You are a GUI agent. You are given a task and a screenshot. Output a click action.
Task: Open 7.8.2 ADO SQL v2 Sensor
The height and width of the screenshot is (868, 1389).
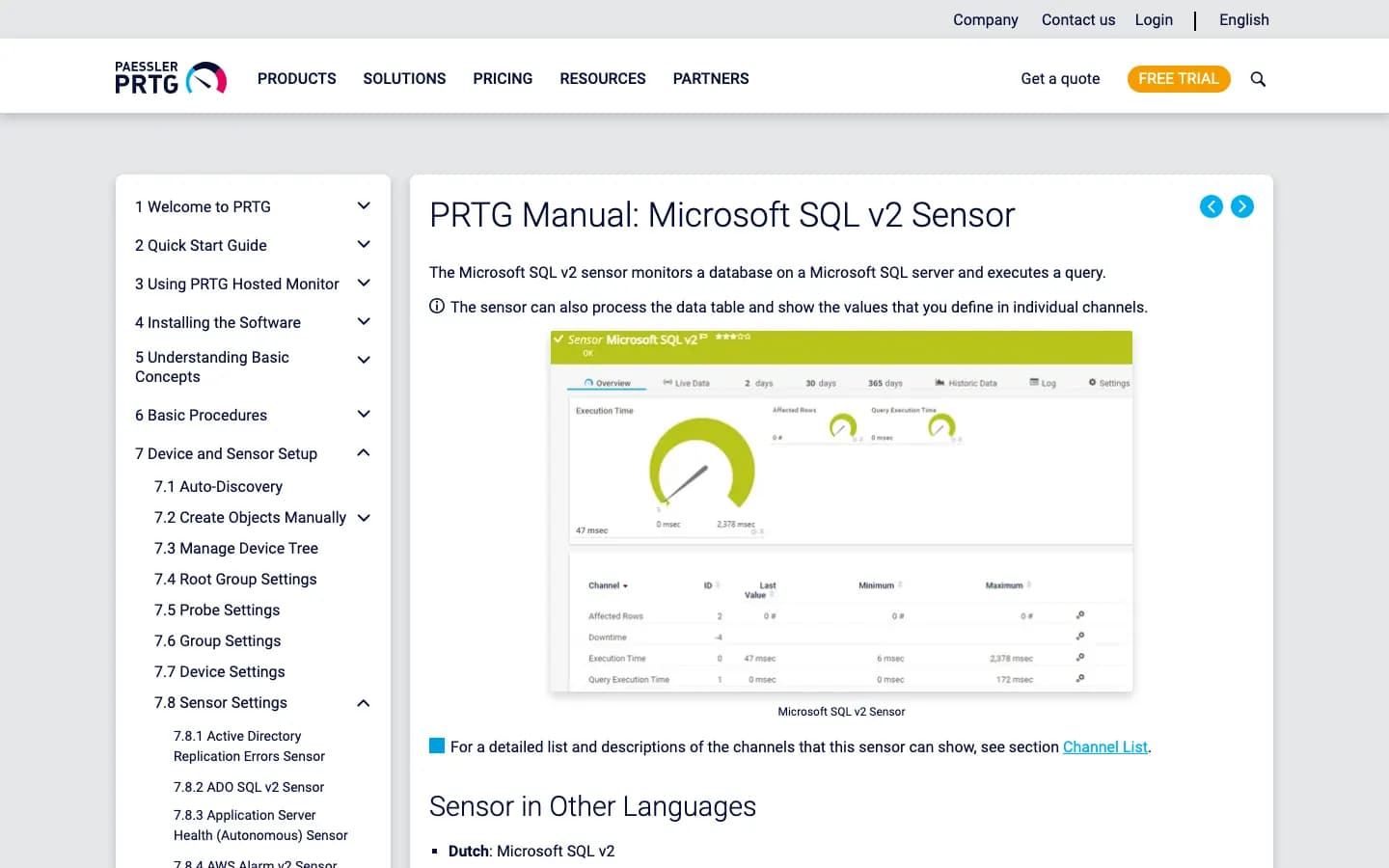pos(249,787)
